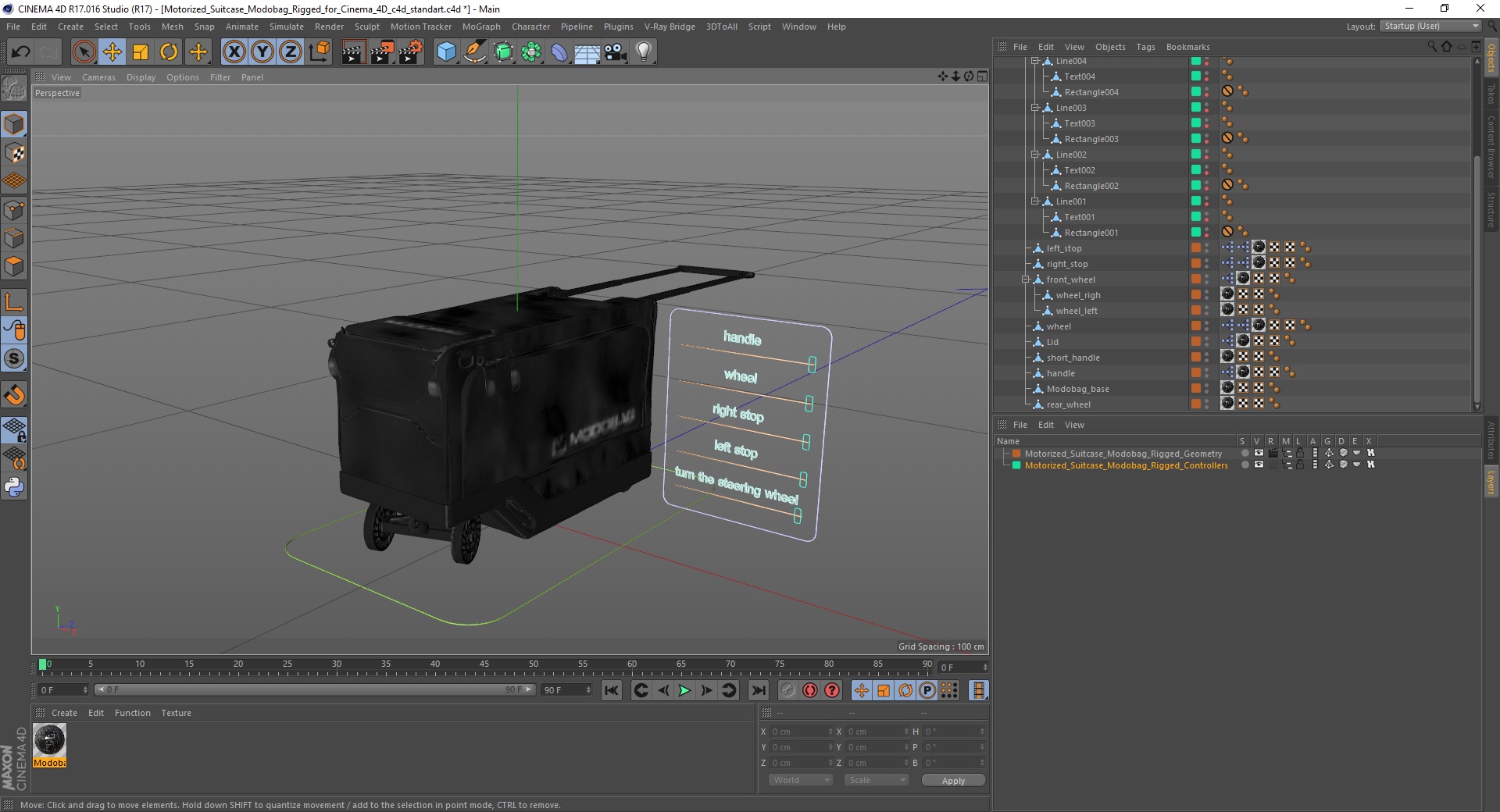
Task: Open Object Manager Tags menu
Action: click(x=1145, y=47)
